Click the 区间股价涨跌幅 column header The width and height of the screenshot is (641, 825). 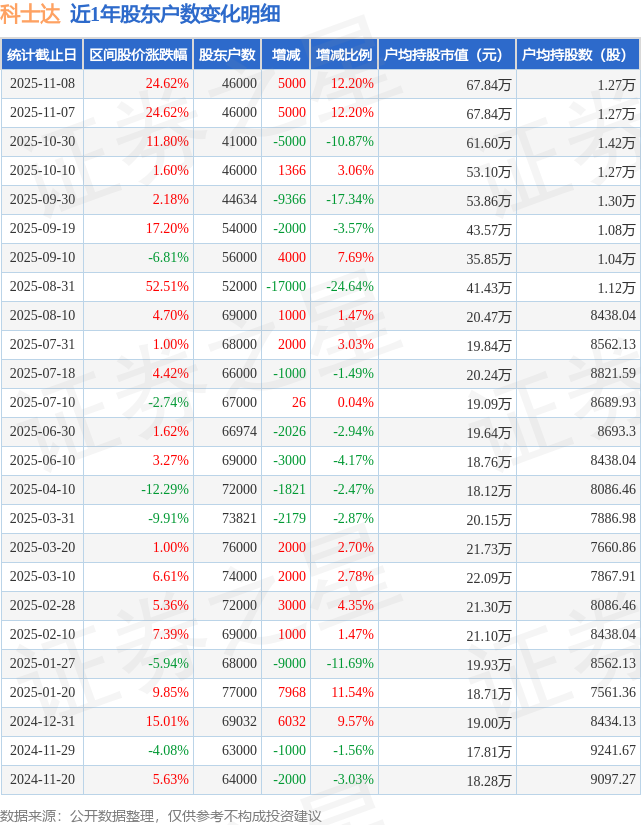pos(137,55)
